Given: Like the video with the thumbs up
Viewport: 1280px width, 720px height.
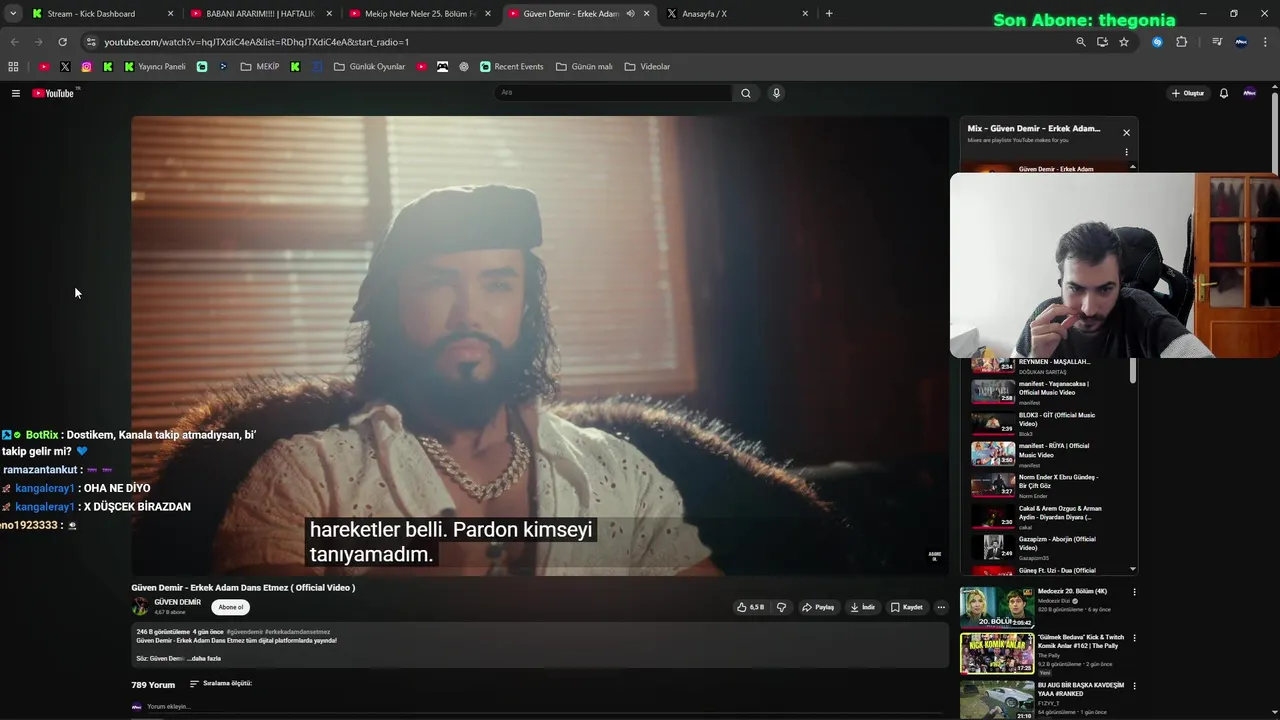Looking at the screenshot, I should 750,607.
